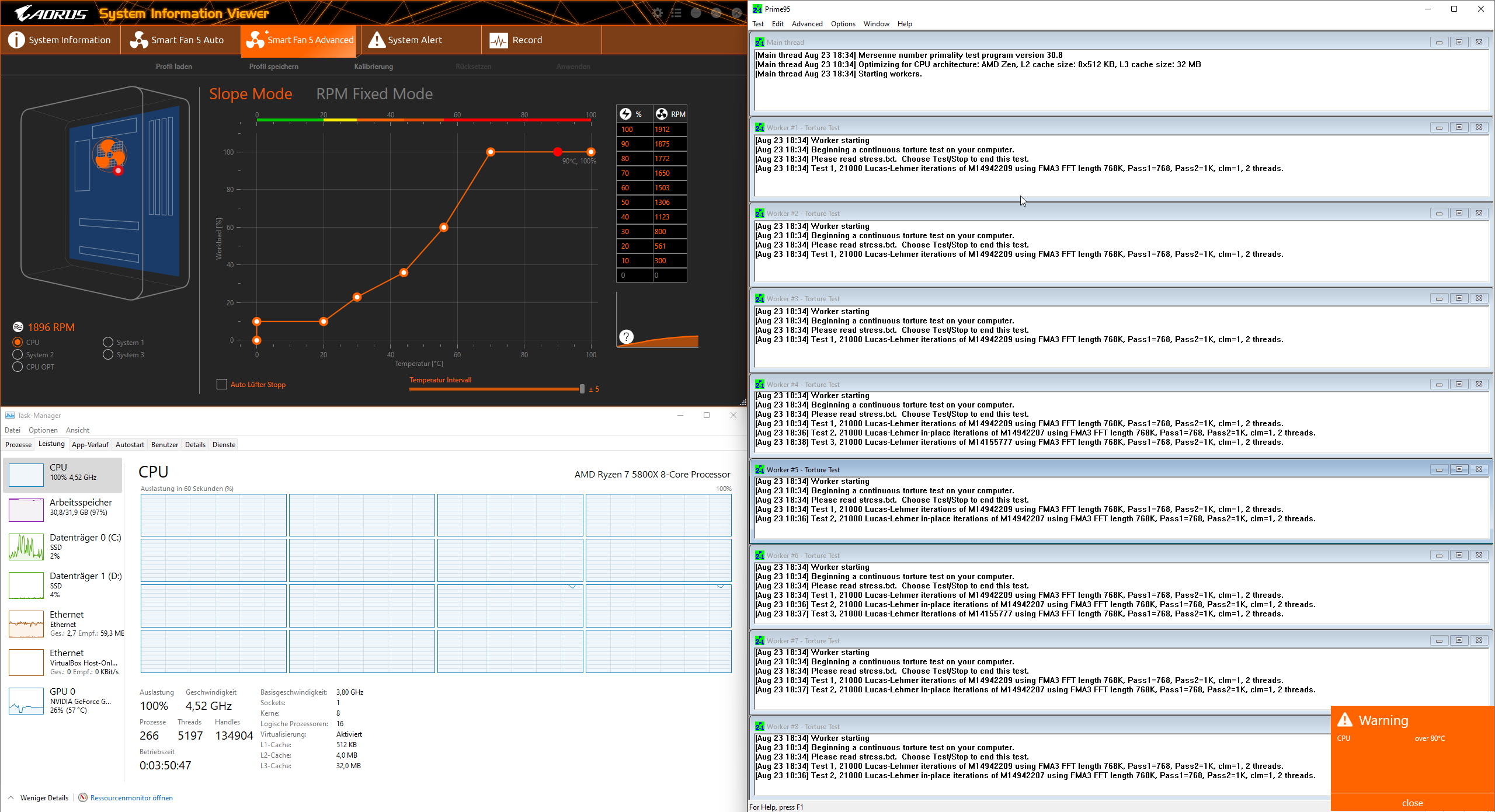Open the Advanced menu in Prime95

pyautogui.click(x=806, y=24)
